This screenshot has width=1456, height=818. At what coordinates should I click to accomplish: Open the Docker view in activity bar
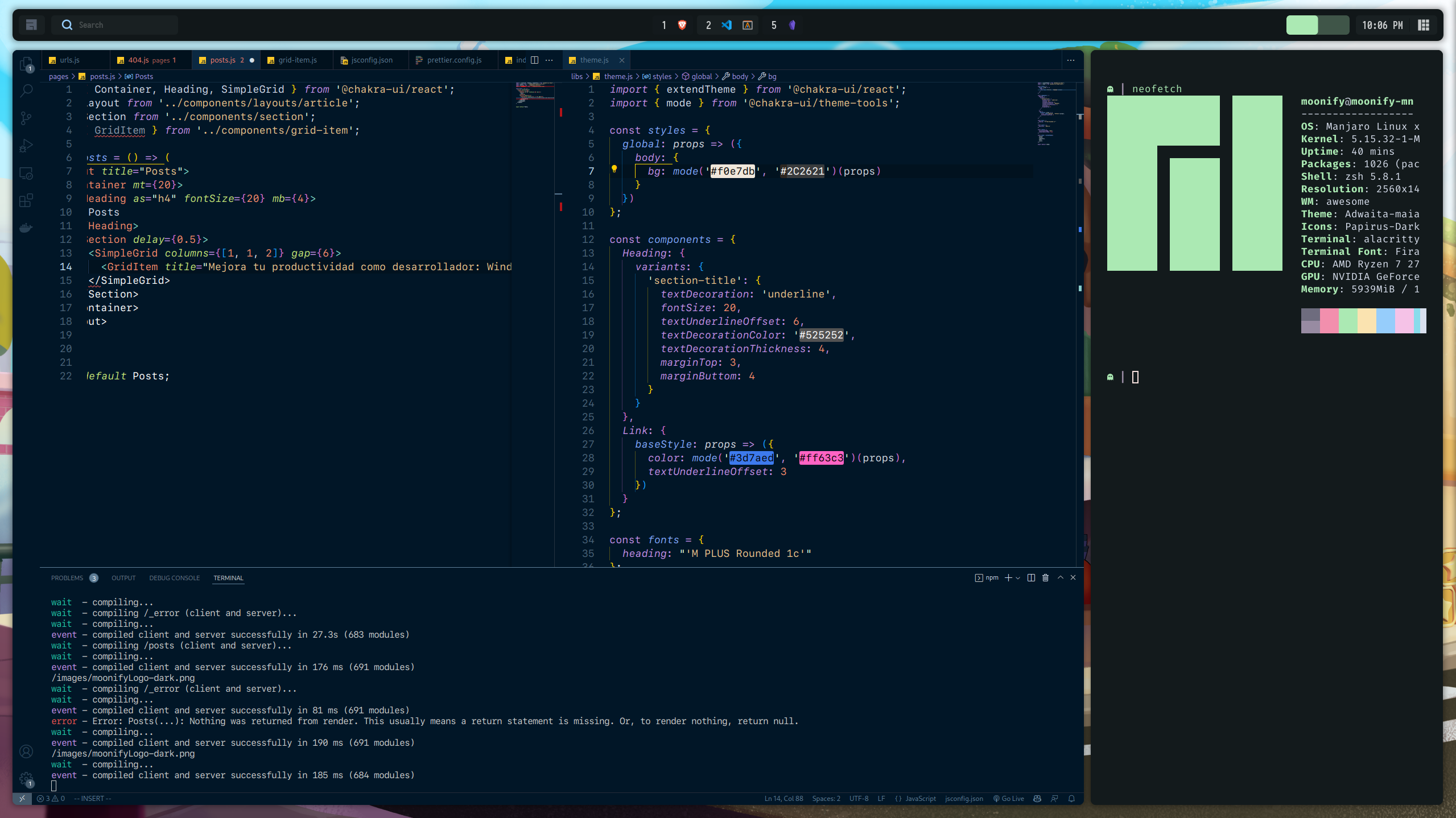pos(26,228)
